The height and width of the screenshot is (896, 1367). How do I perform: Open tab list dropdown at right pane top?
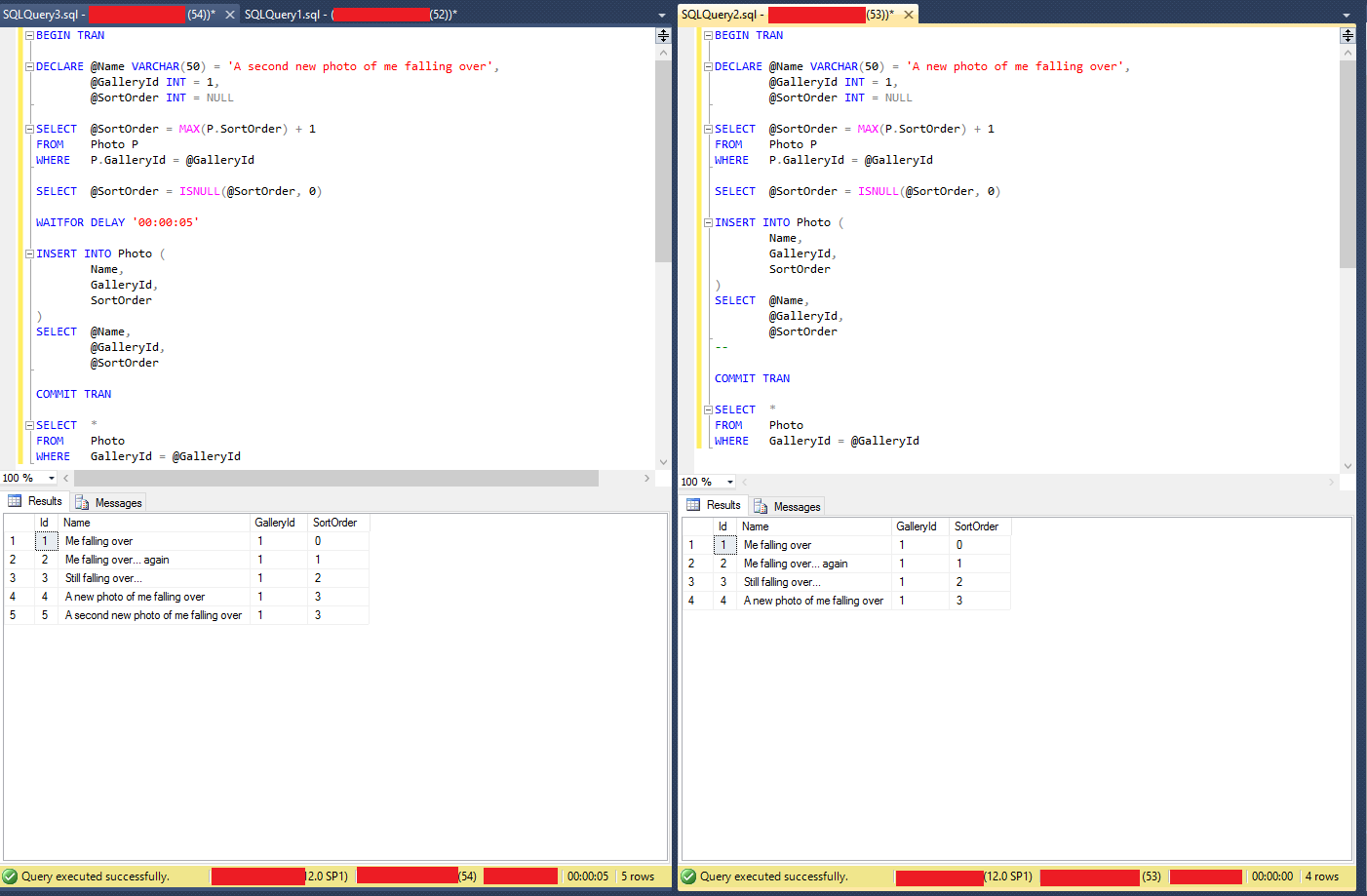point(1347,16)
